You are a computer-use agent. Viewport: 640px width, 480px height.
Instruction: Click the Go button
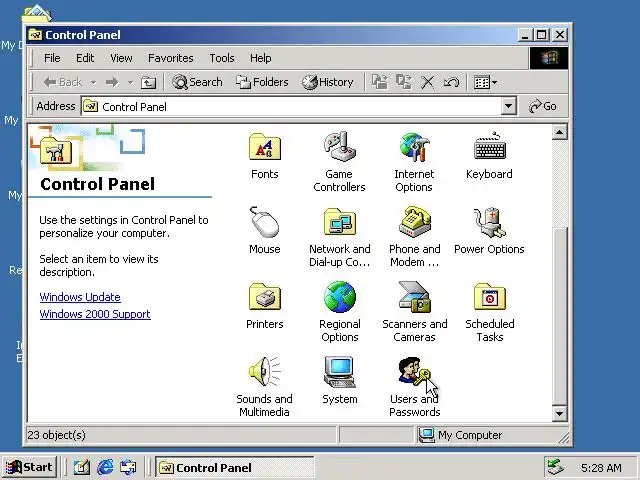(542, 107)
